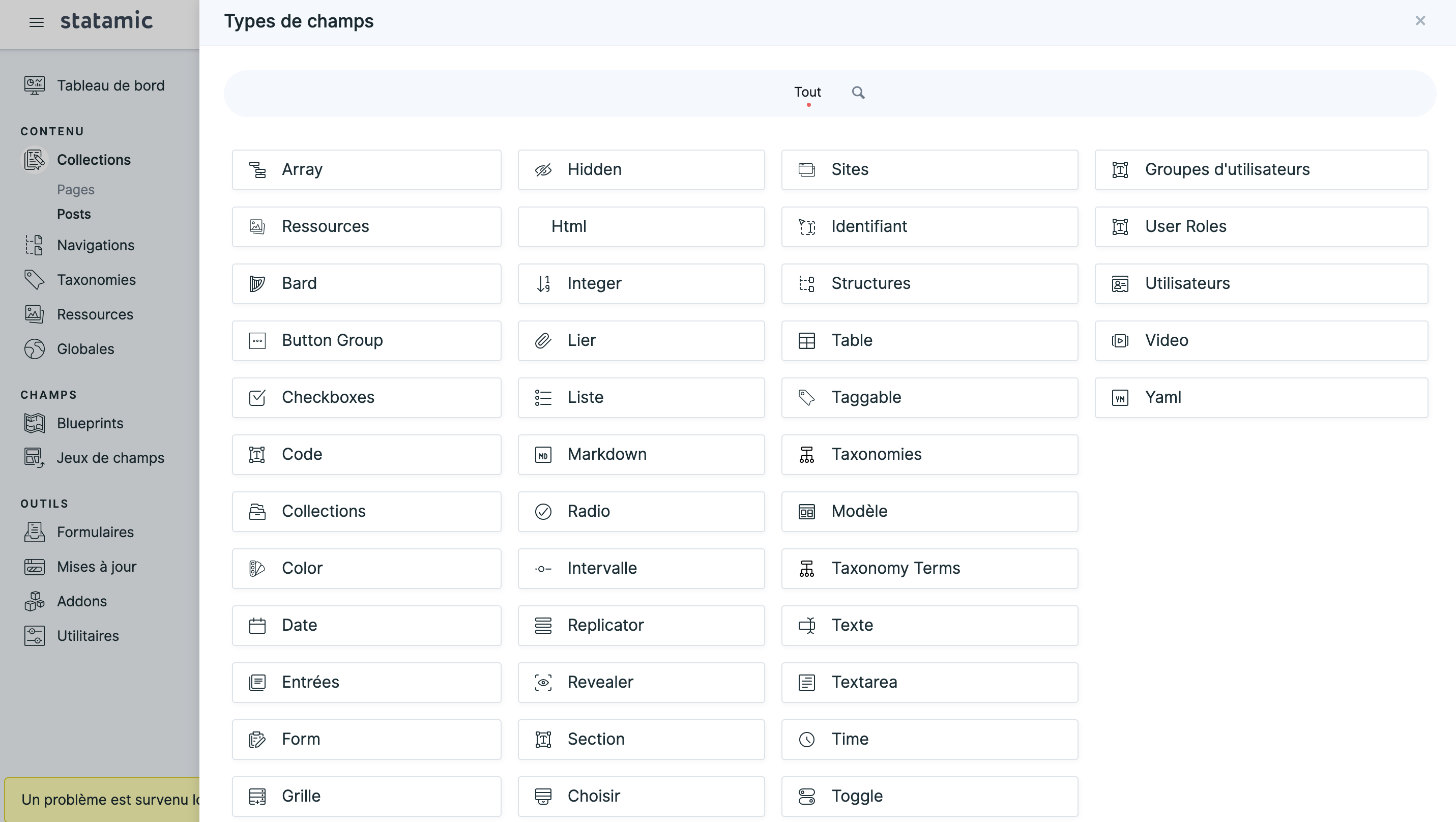Click the Checkboxes field icon
The image size is (1456, 822).
pyautogui.click(x=257, y=398)
